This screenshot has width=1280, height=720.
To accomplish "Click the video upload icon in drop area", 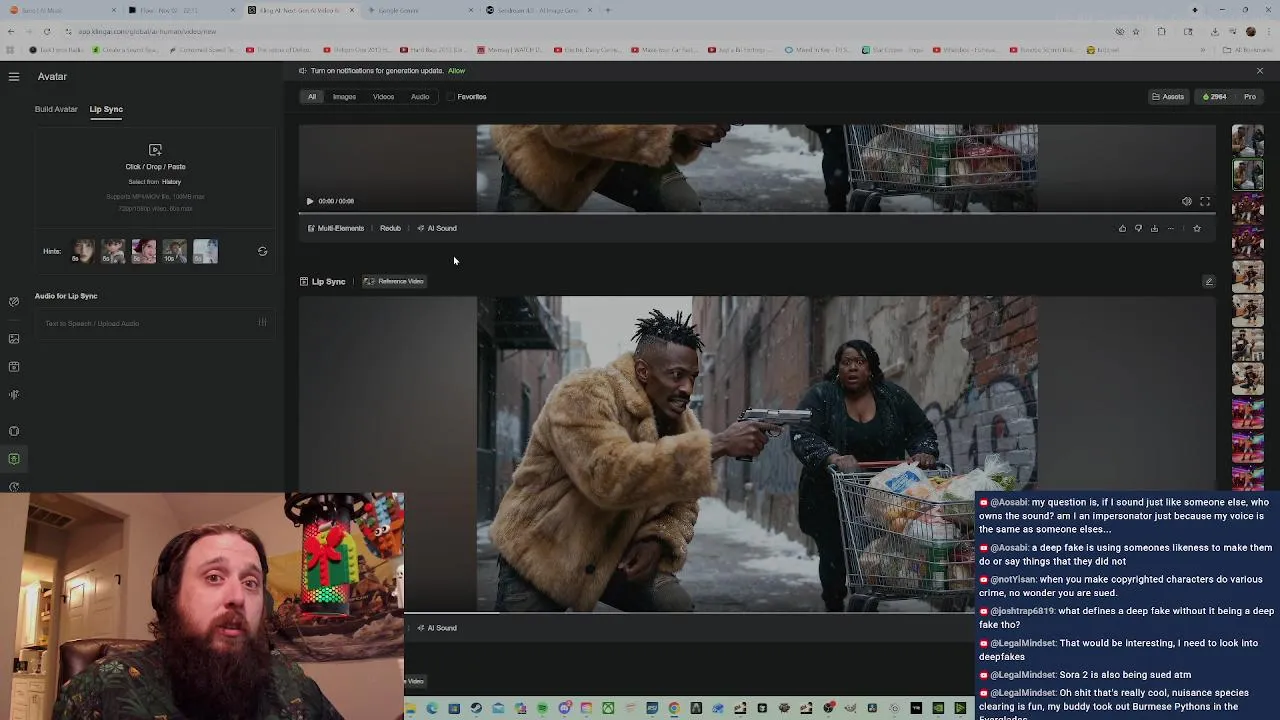I will pyautogui.click(x=155, y=149).
